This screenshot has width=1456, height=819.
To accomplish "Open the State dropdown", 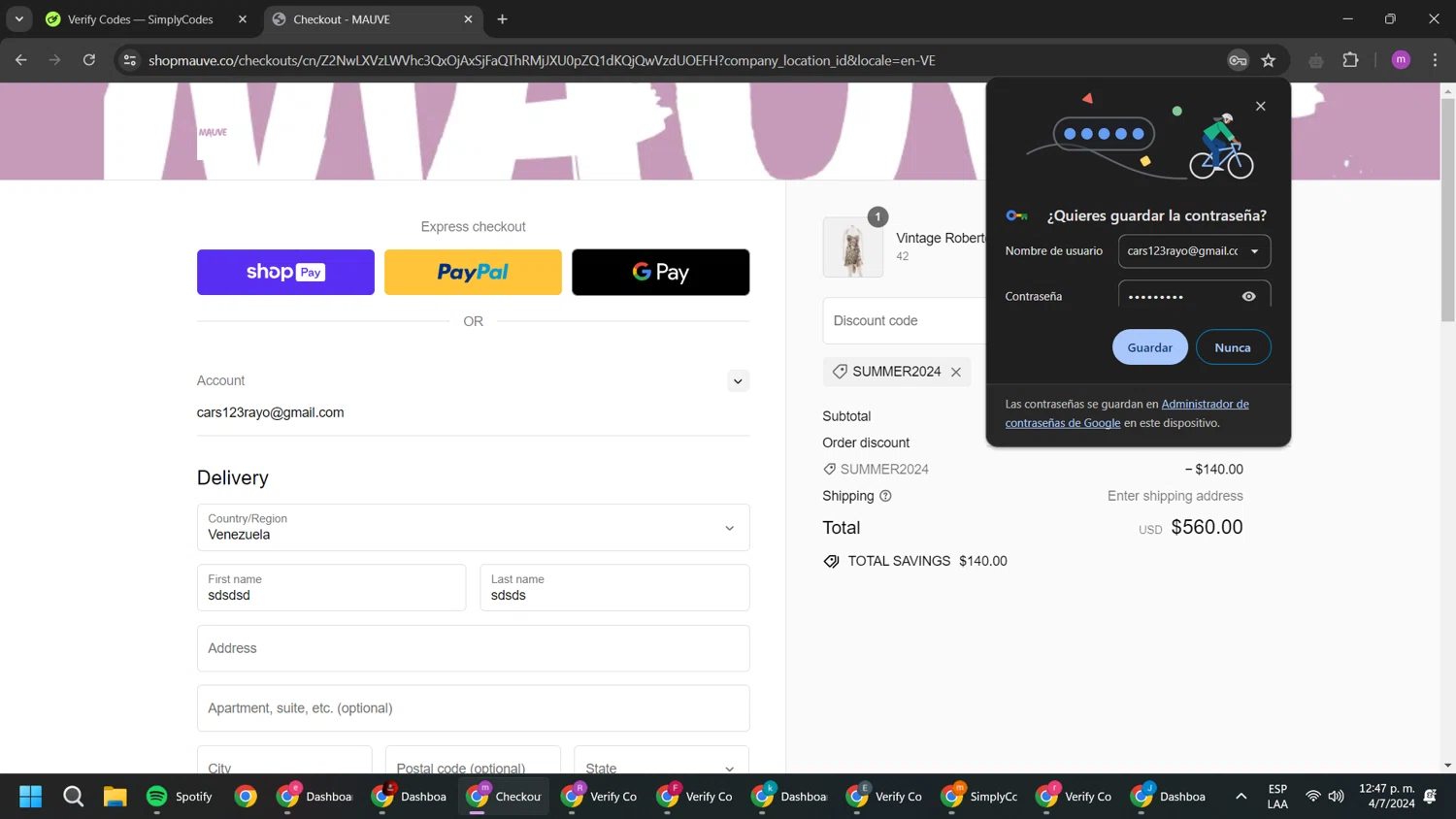I will pos(661,761).
